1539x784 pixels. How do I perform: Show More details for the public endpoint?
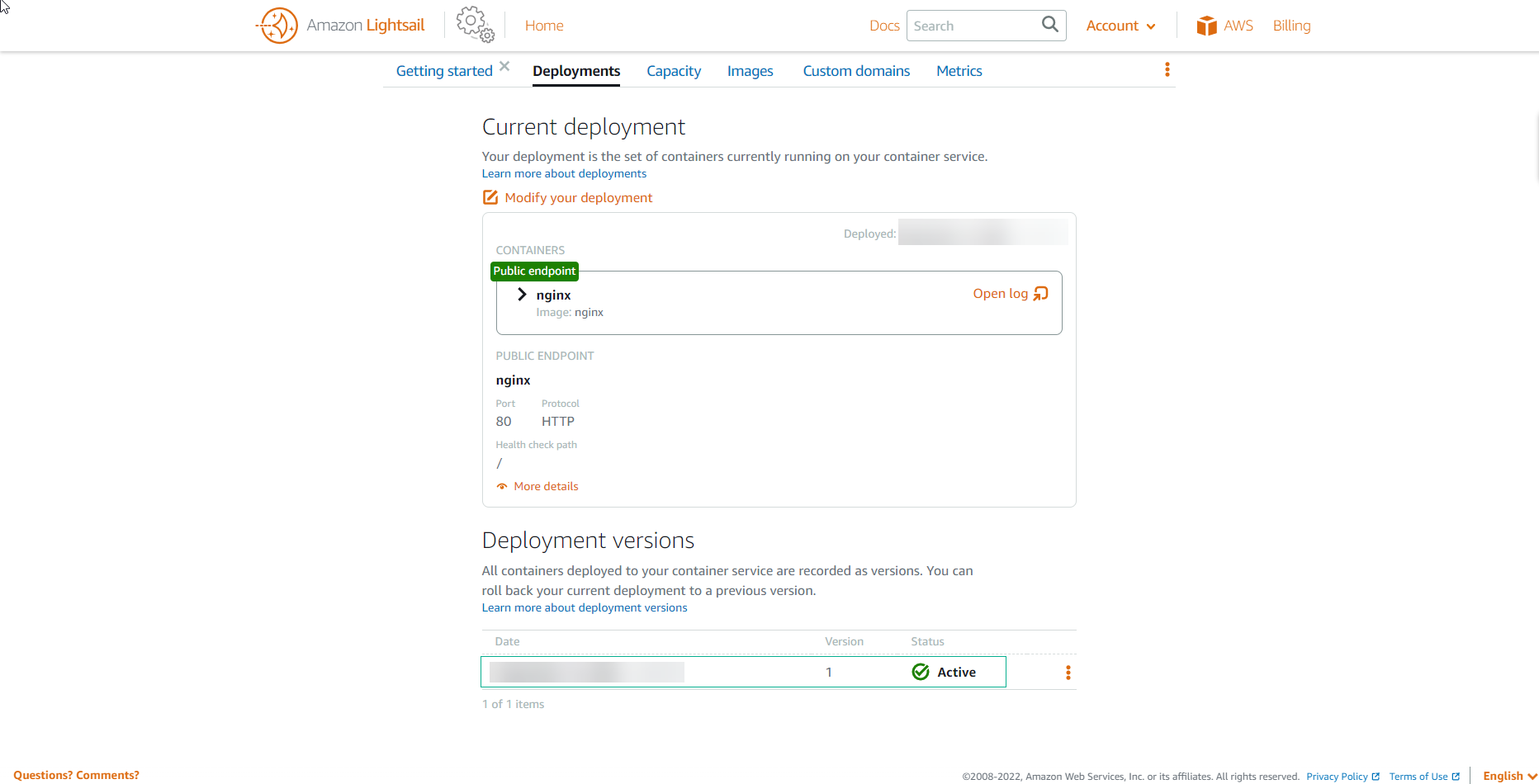point(546,486)
